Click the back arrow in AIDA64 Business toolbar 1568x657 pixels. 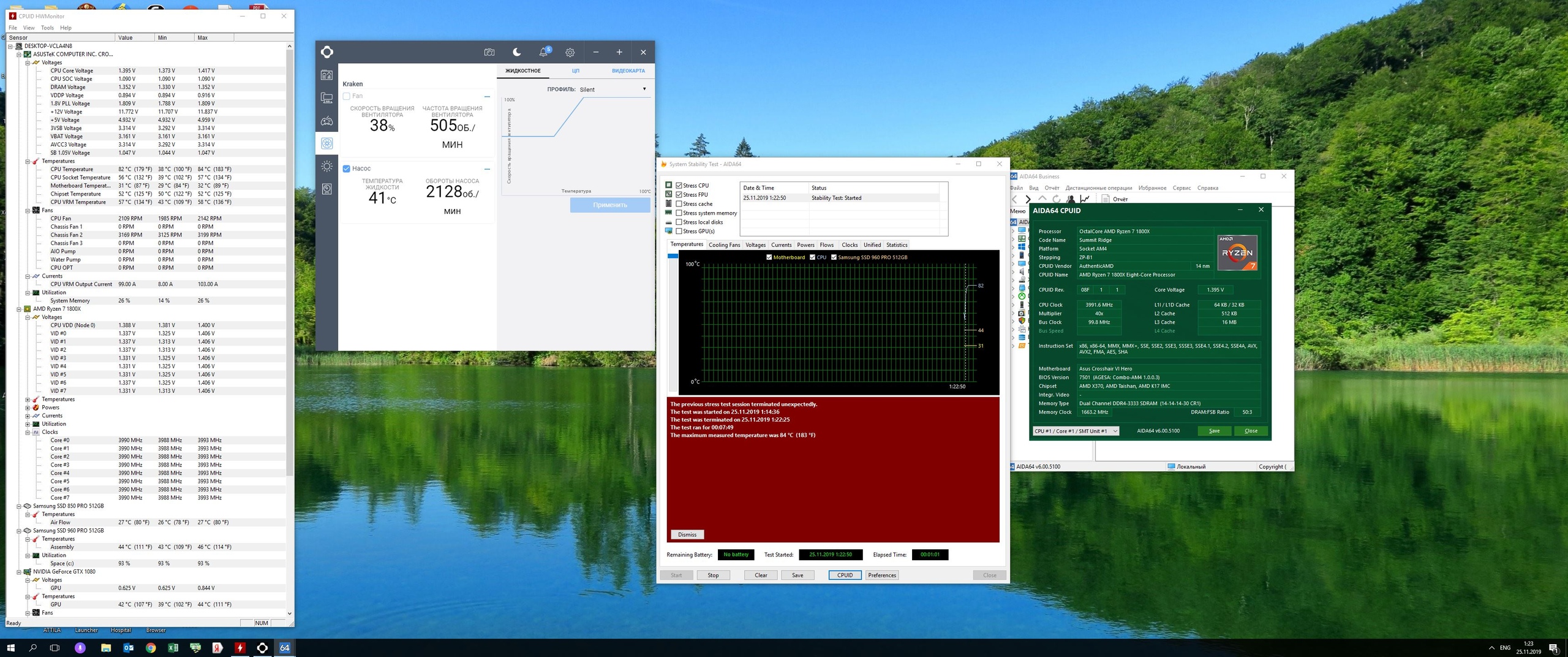tap(1015, 199)
